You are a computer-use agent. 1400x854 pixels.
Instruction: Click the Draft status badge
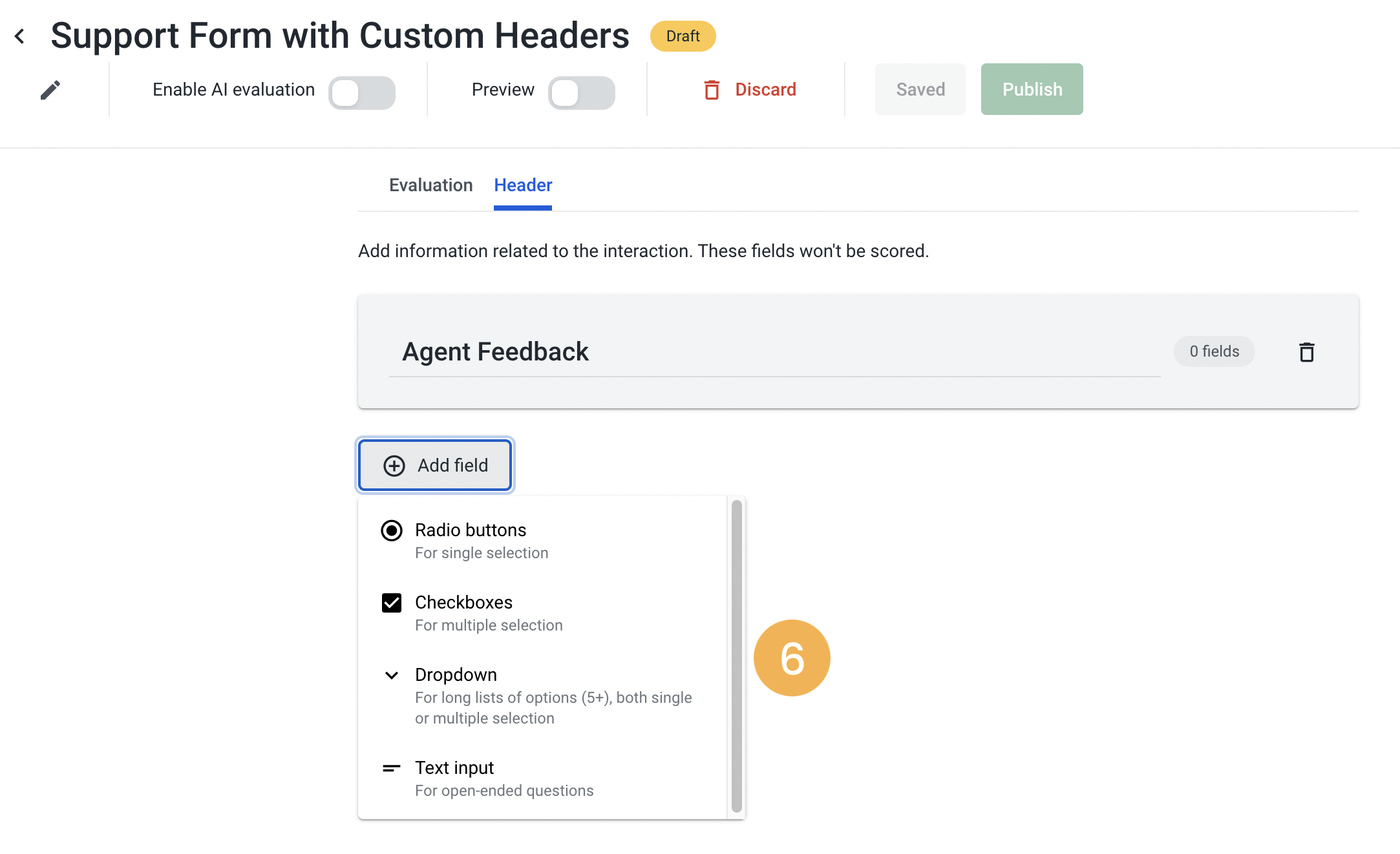coord(683,36)
